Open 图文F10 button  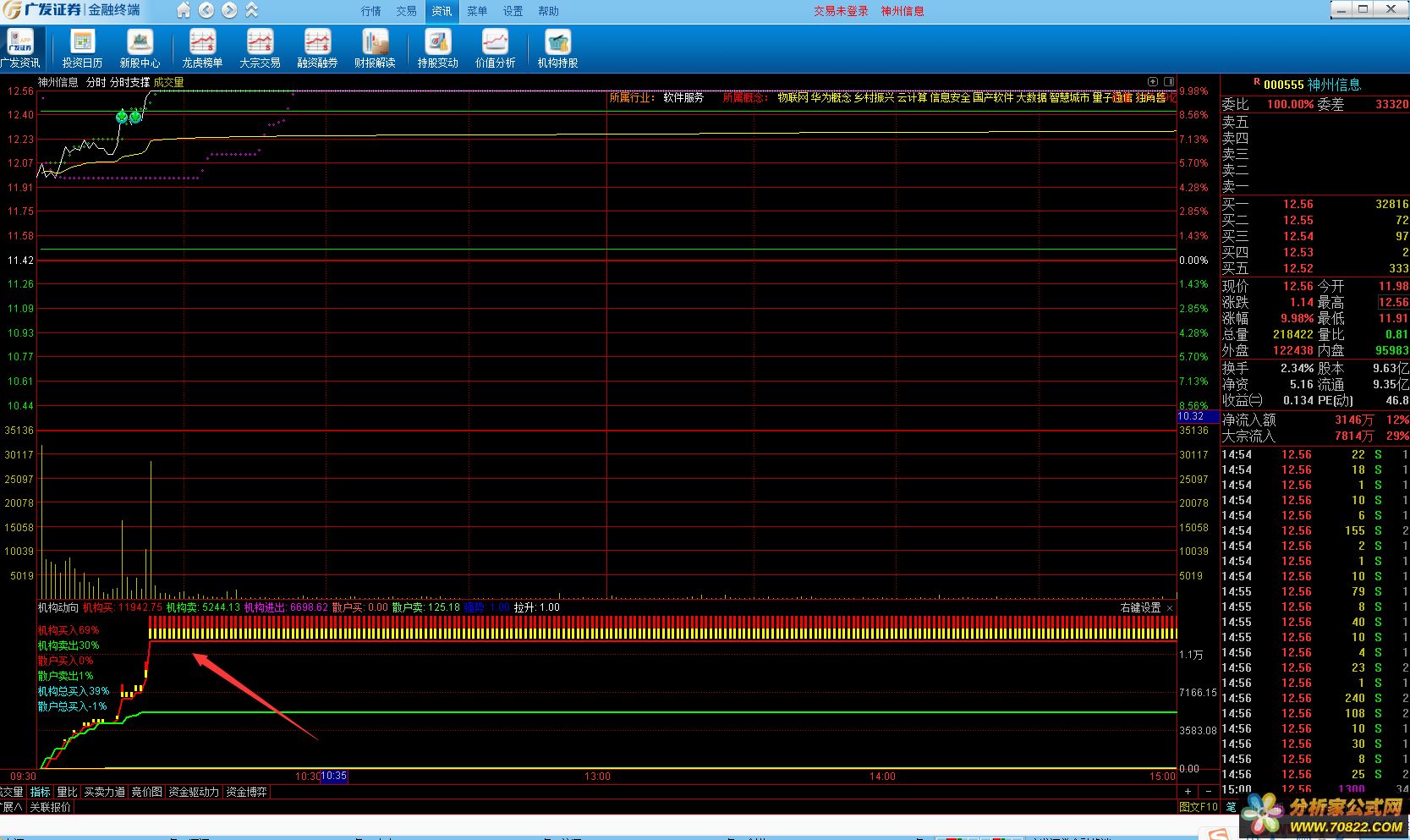coord(1199,807)
